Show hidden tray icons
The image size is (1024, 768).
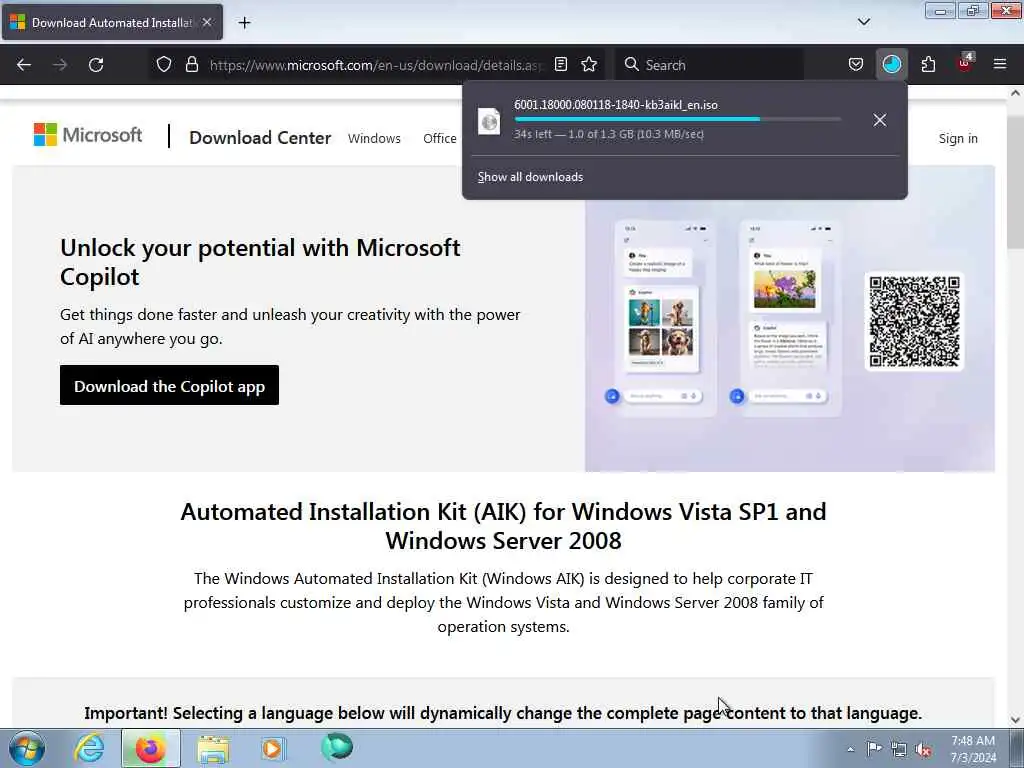(850, 750)
